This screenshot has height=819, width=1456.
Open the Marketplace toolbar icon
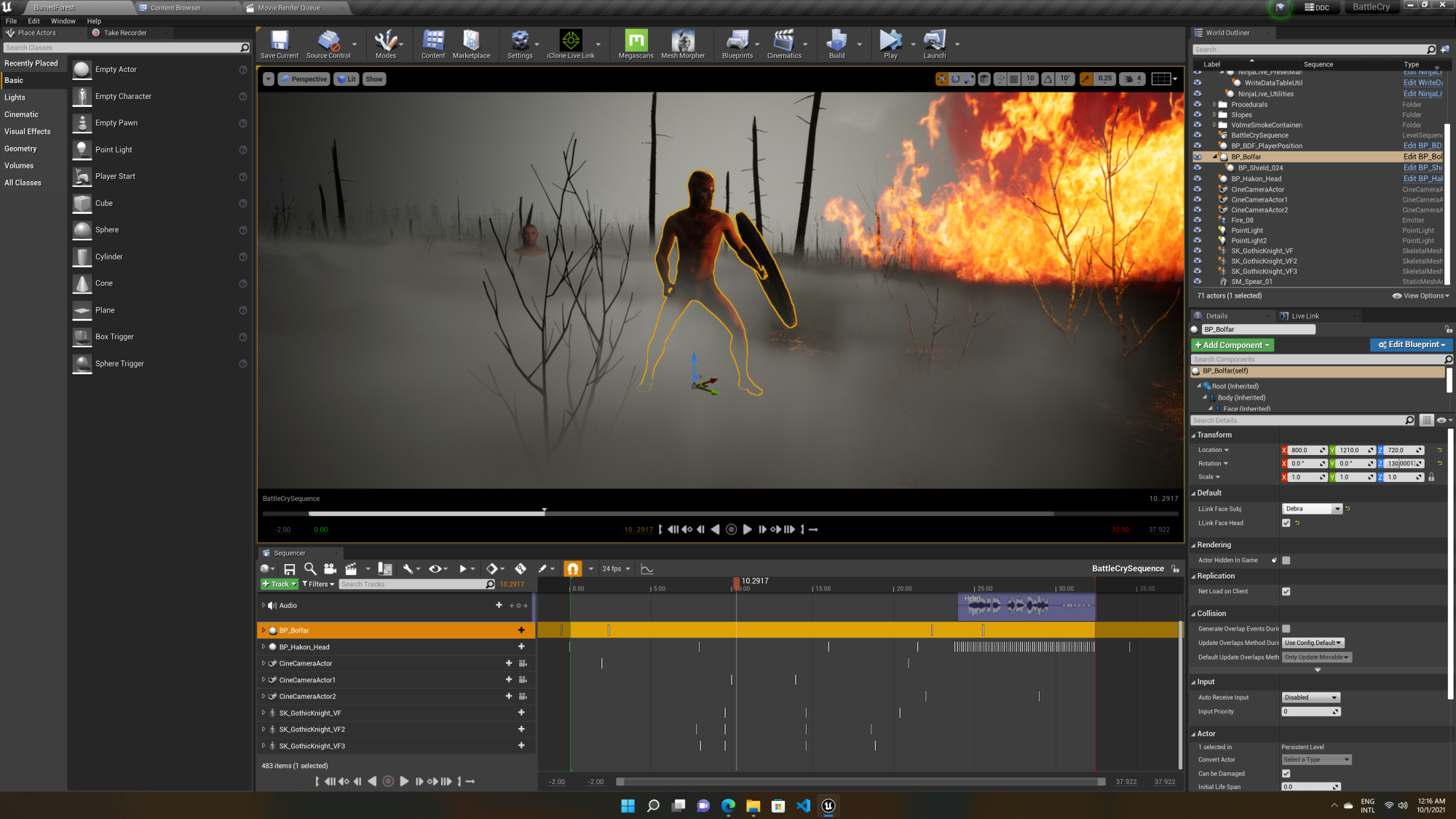[x=471, y=44]
